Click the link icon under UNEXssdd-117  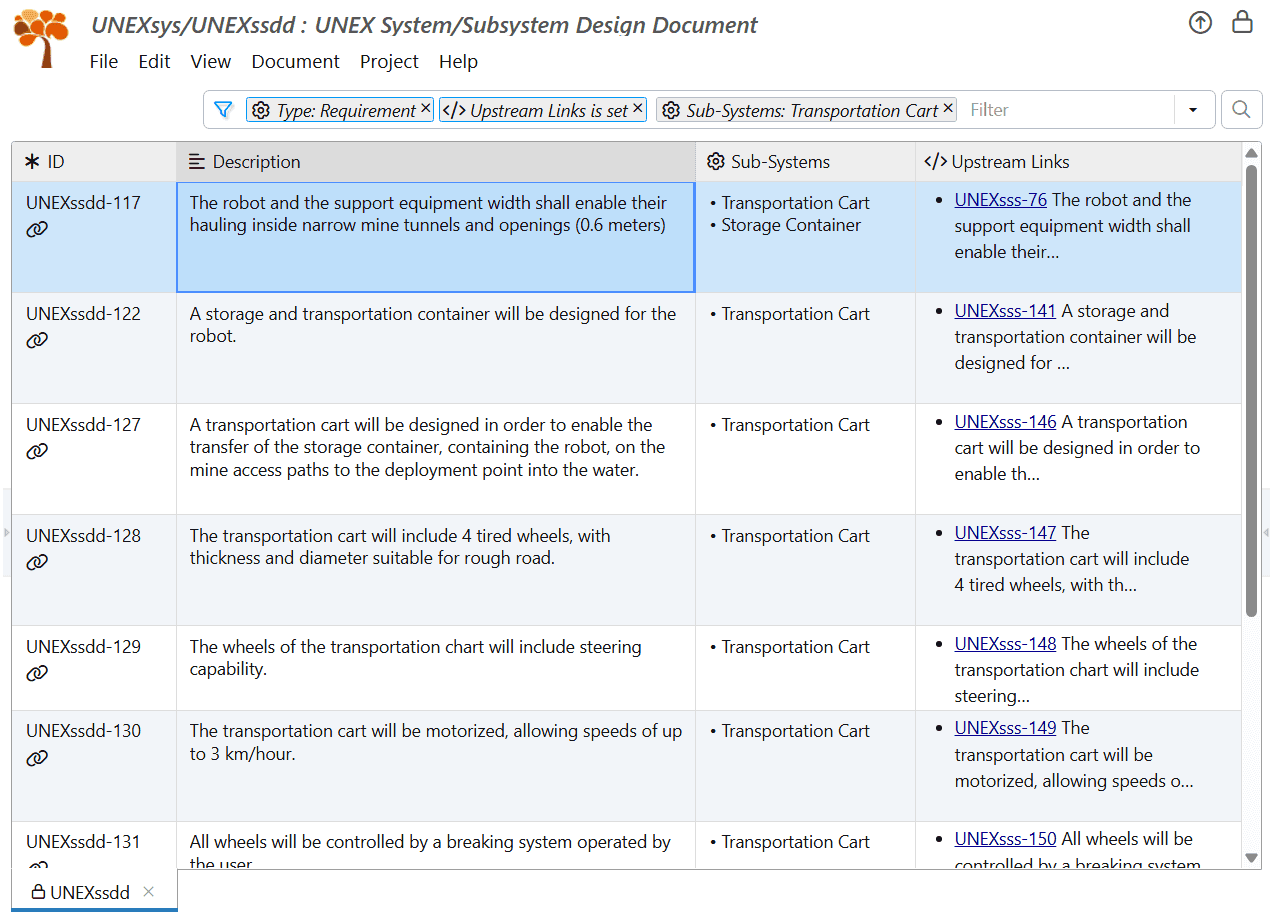coord(37,228)
